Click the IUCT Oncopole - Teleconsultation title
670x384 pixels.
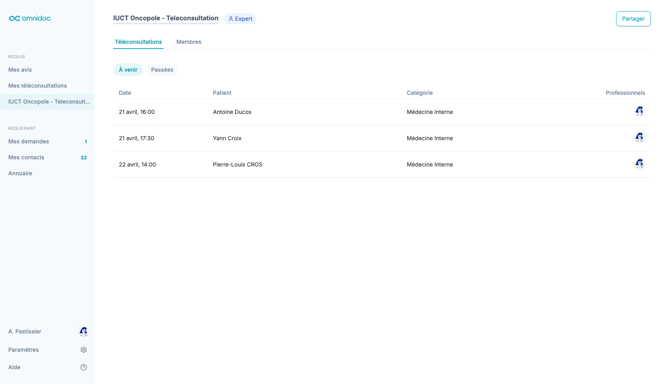(x=165, y=18)
